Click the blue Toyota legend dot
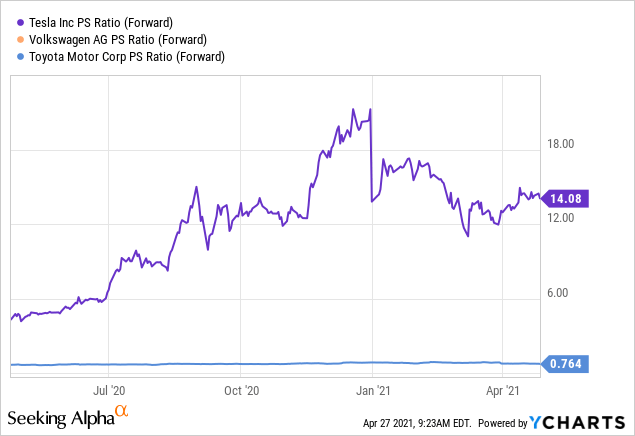This screenshot has height=436, width=635. 20,57
